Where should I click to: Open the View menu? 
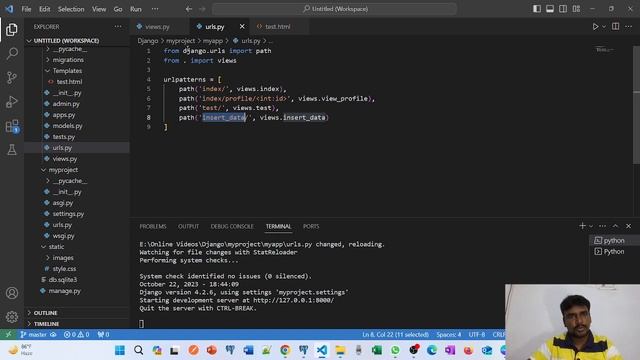[99, 9]
